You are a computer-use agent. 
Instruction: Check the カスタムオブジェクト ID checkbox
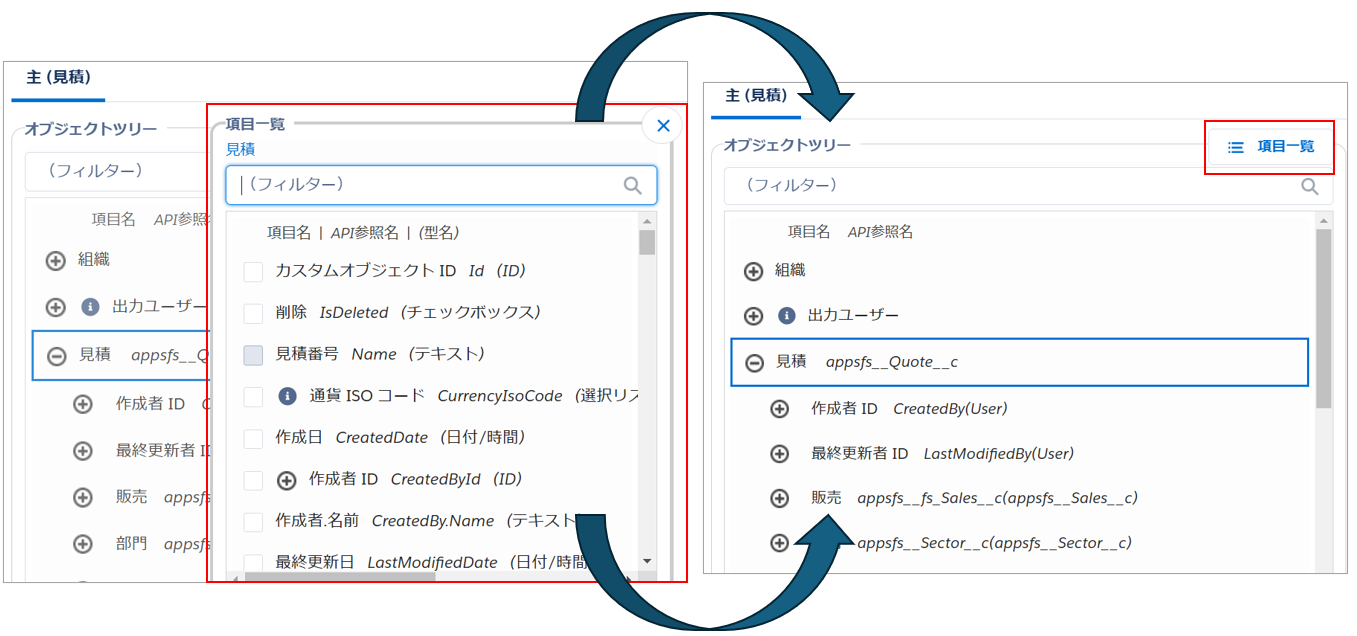253,271
